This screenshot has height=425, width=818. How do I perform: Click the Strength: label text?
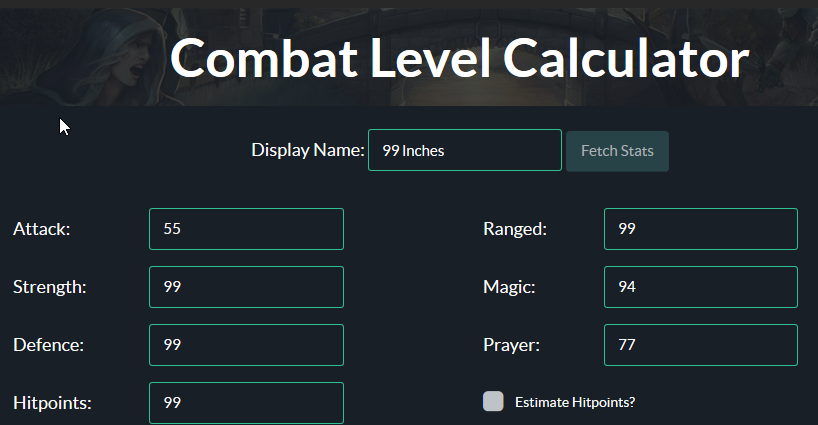coord(50,287)
